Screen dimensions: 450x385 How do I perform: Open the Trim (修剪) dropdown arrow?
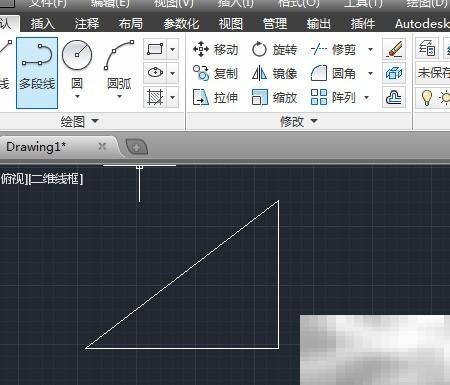pos(370,50)
